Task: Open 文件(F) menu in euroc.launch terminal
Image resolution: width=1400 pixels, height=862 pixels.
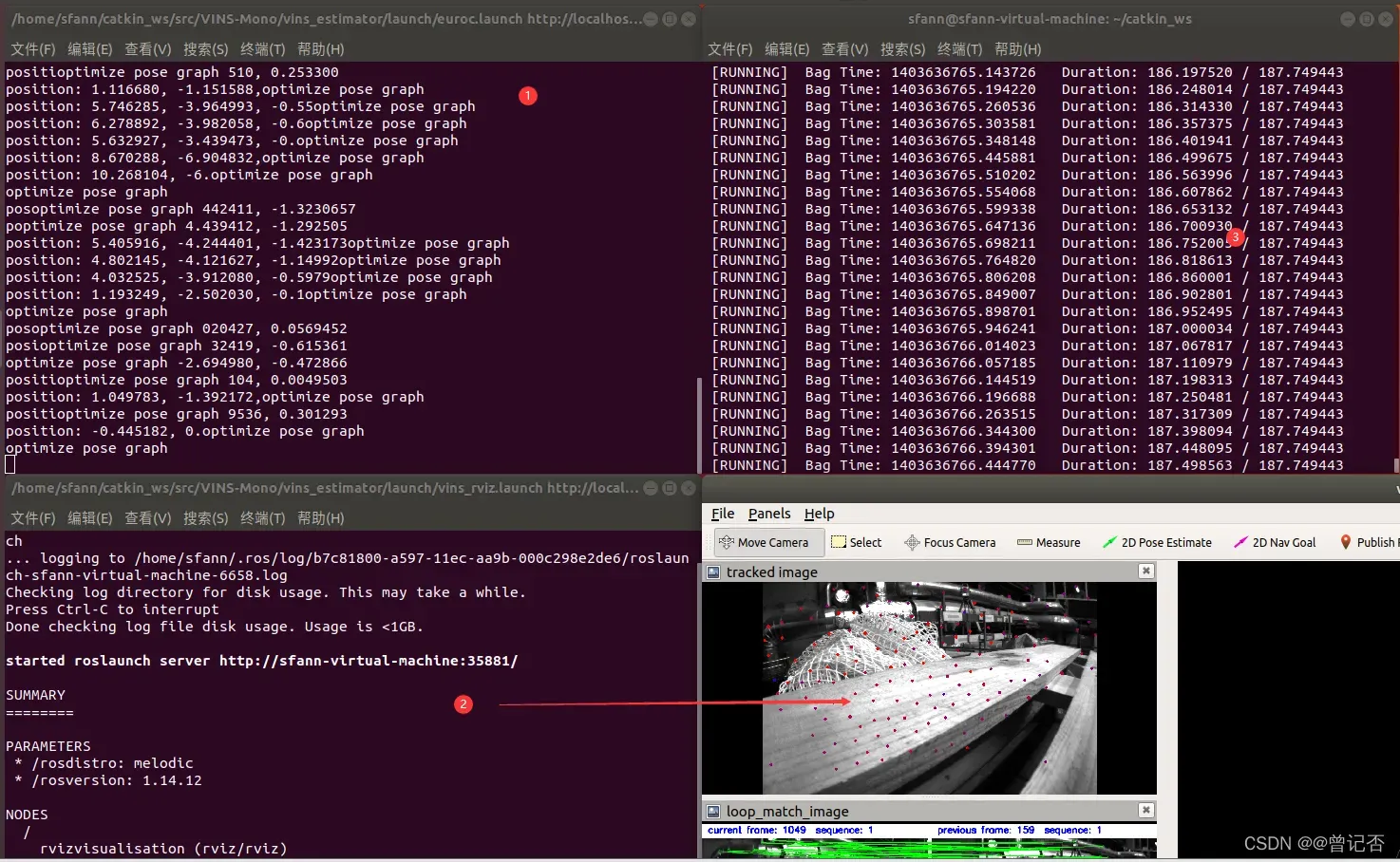Action: (x=33, y=48)
